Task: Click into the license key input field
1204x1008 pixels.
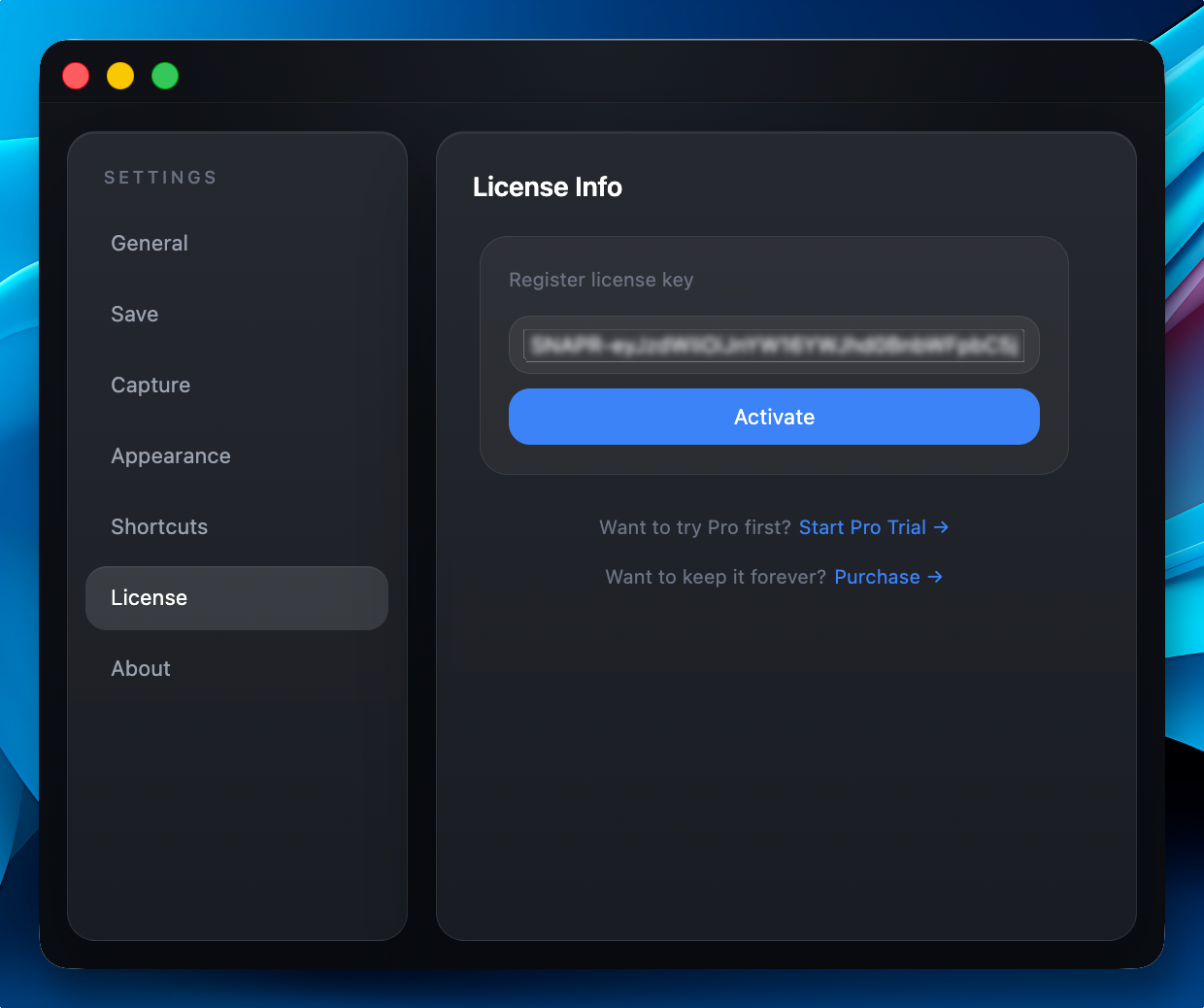Action: click(x=774, y=345)
